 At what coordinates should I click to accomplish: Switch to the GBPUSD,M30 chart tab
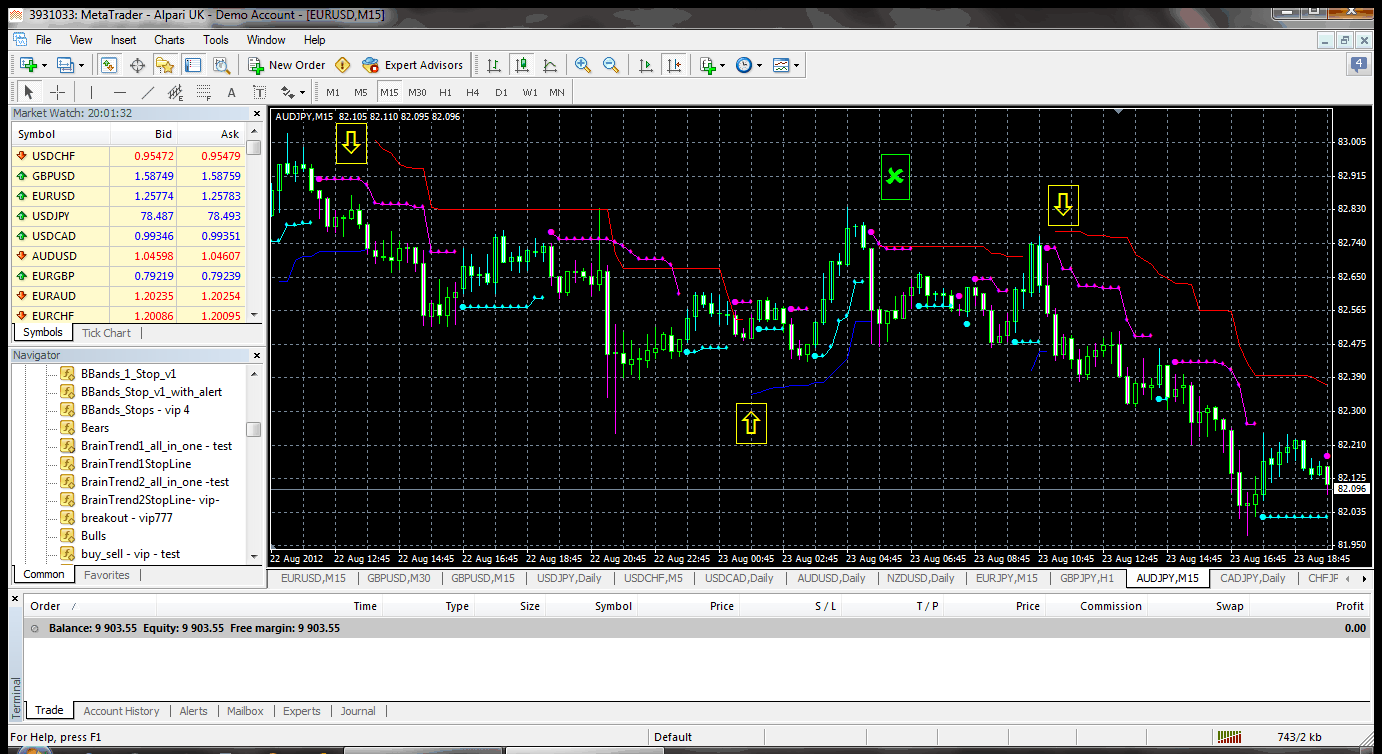399,578
